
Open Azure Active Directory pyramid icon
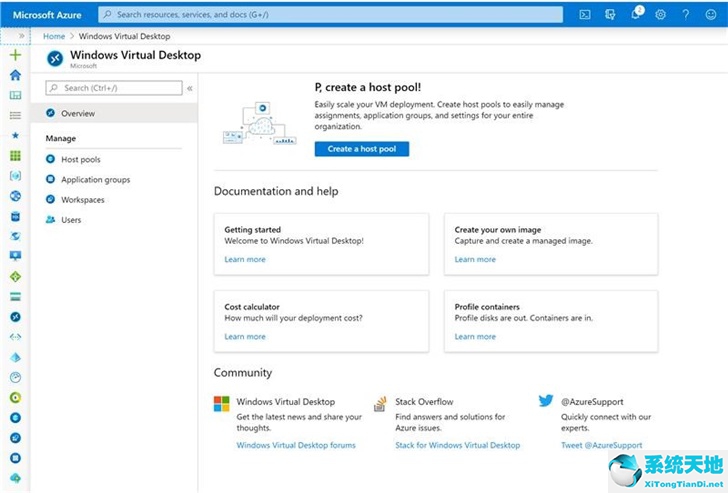pos(15,357)
